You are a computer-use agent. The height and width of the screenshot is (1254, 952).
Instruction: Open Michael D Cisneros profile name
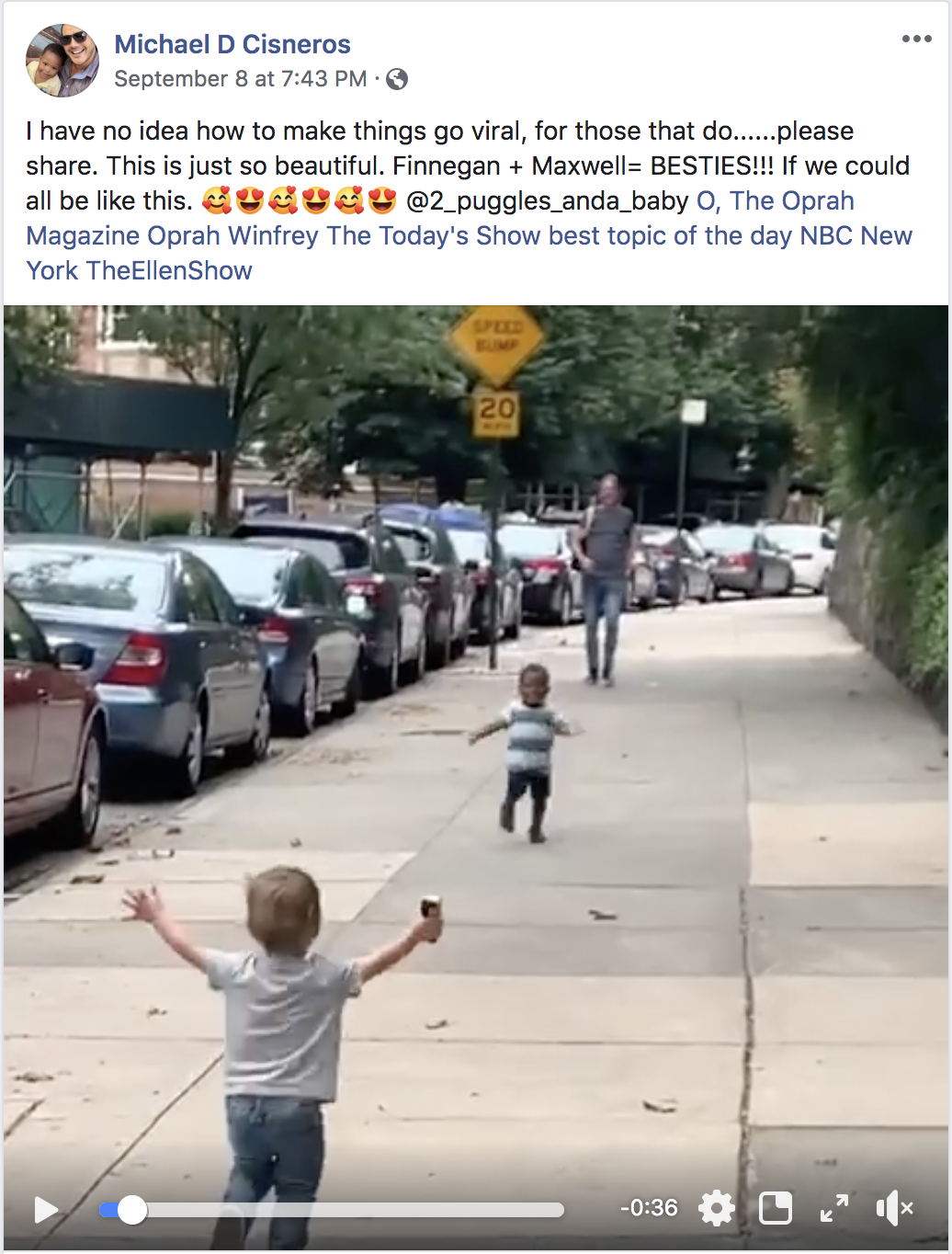232,44
